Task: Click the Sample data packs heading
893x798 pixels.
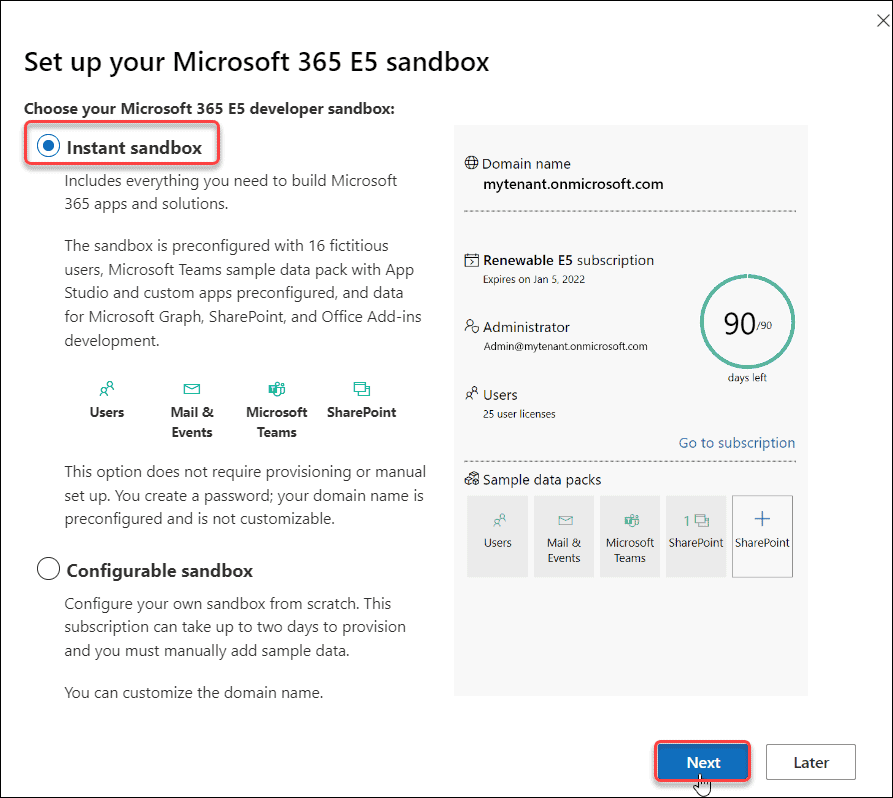Action: (x=542, y=480)
